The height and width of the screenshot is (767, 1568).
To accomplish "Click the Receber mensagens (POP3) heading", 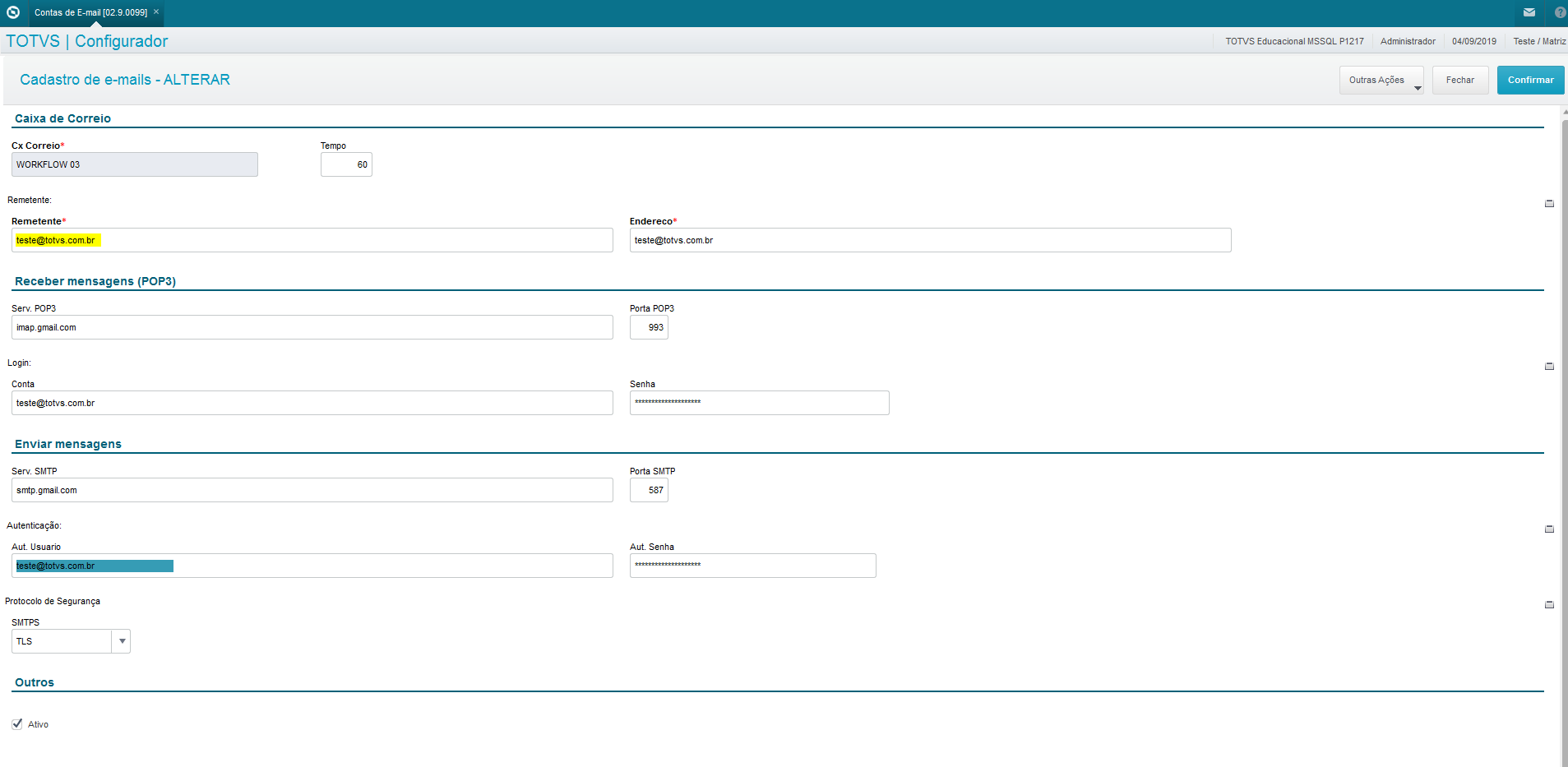I will (95, 281).
